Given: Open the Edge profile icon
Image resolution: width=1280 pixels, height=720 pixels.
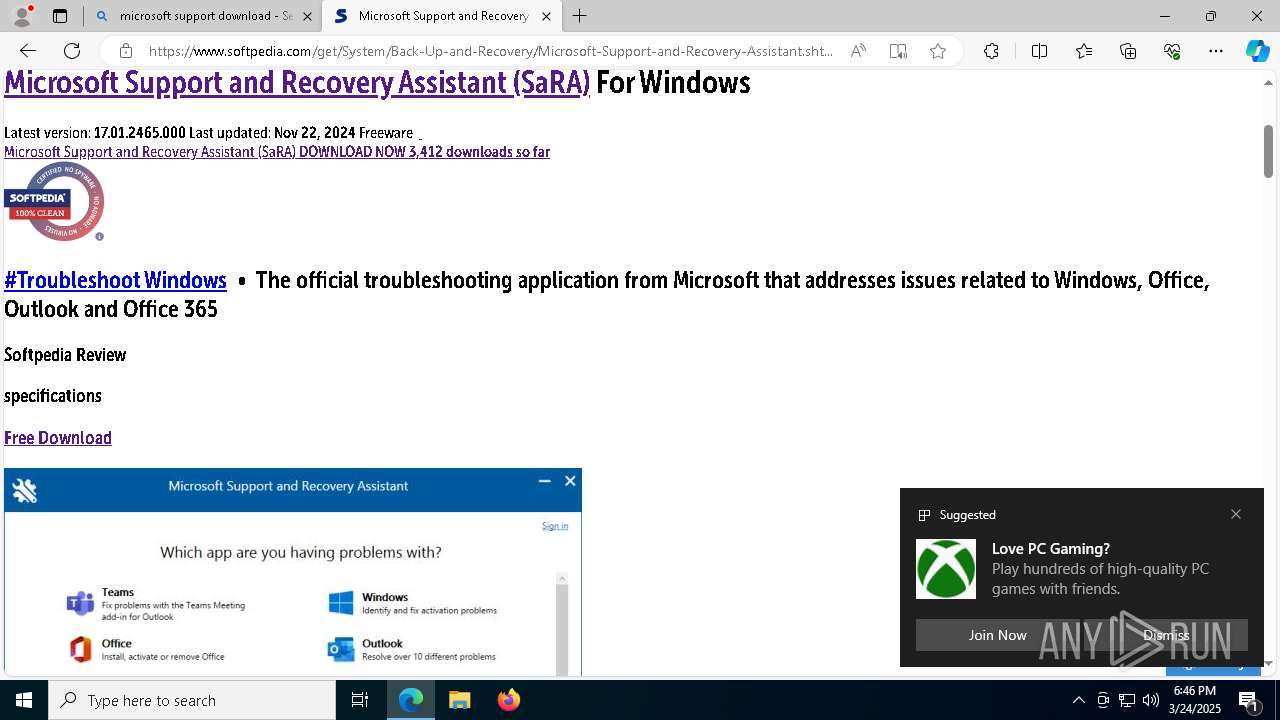Looking at the screenshot, I should click(x=22, y=16).
